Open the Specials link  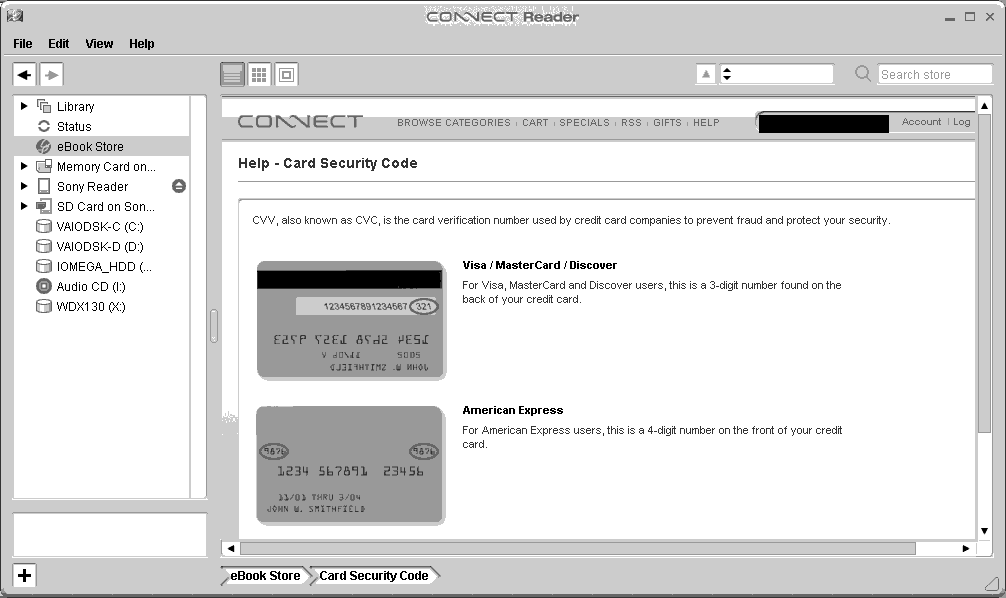pyautogui.click(x=584, y=123)
